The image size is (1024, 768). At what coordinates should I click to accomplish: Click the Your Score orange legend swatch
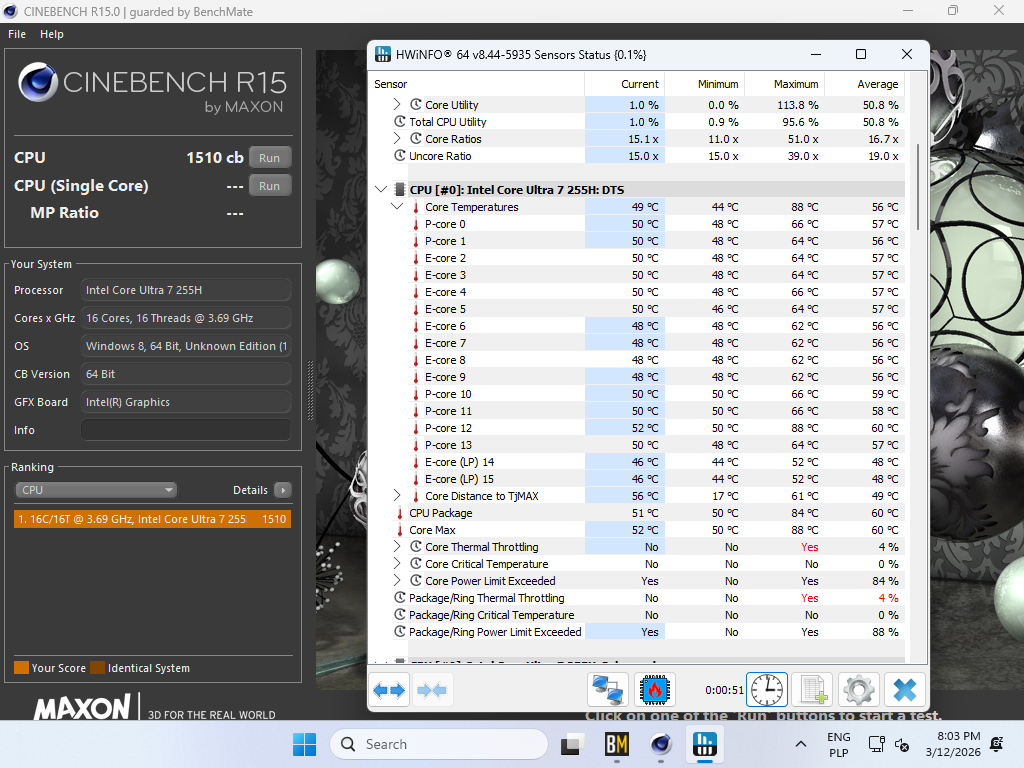click(22, 667)
